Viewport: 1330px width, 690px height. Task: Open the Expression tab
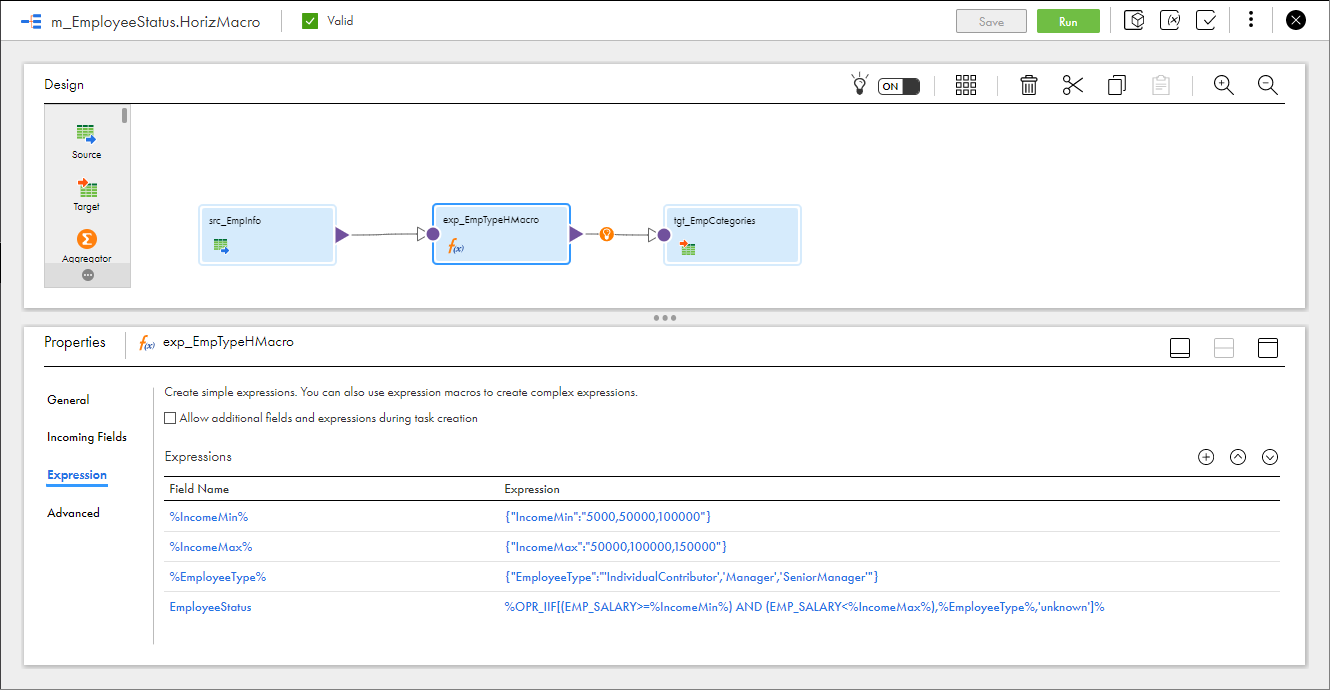[77, 475]
